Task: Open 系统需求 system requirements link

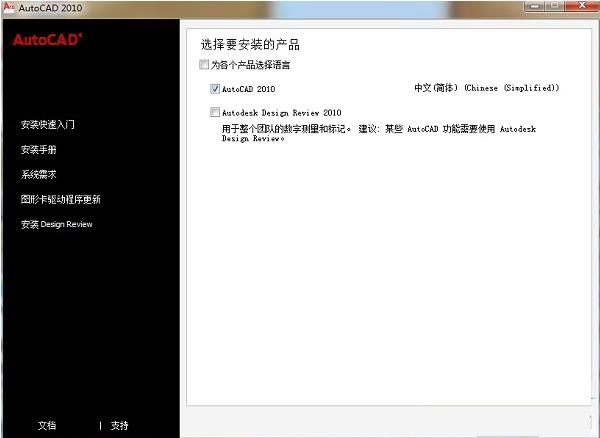Action: pos(39,174)
